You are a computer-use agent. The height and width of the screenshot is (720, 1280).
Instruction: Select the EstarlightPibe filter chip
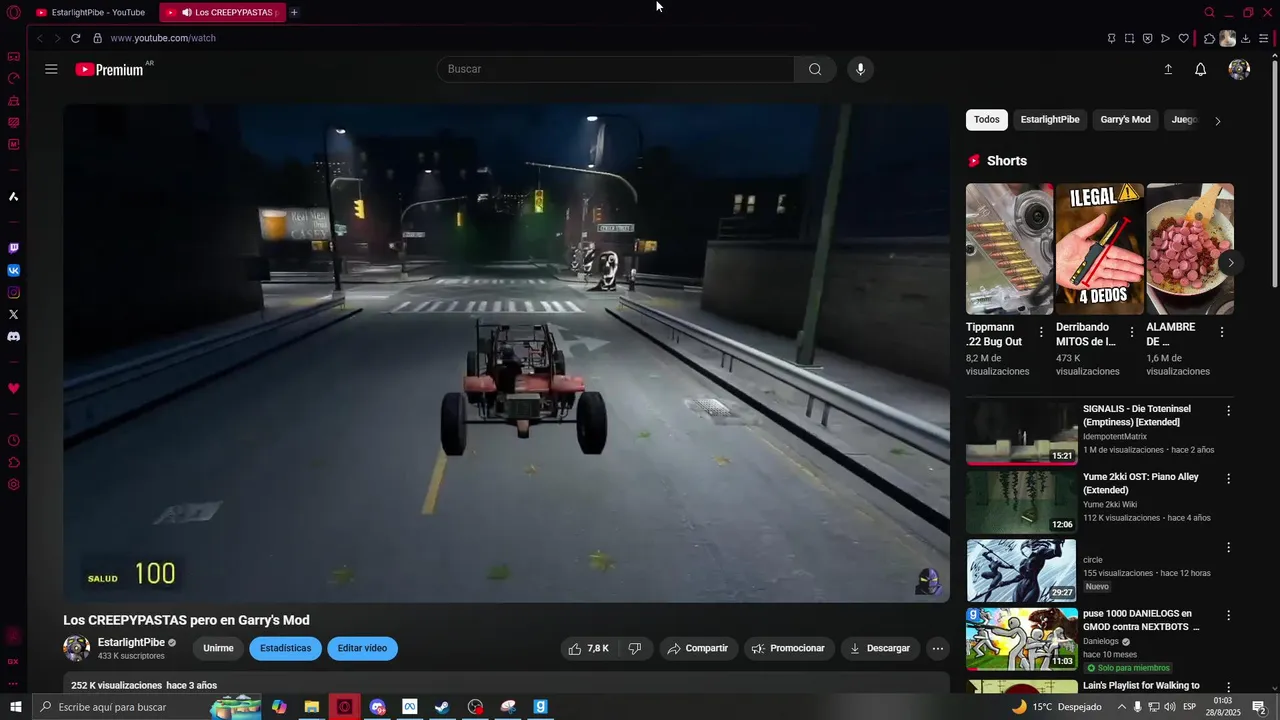click(x=1050, y=120)
